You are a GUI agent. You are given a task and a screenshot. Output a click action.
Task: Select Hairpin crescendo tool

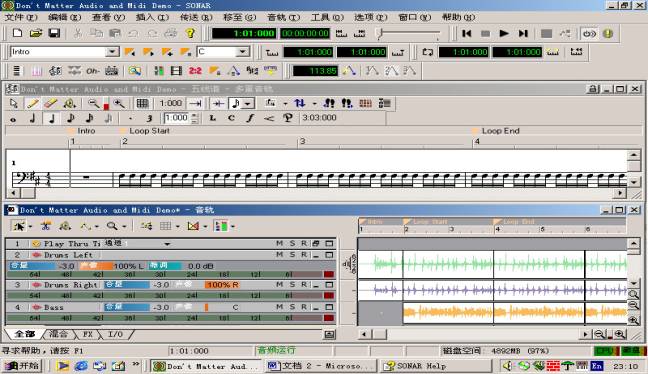pyautogui.click(x=269, y=118)
